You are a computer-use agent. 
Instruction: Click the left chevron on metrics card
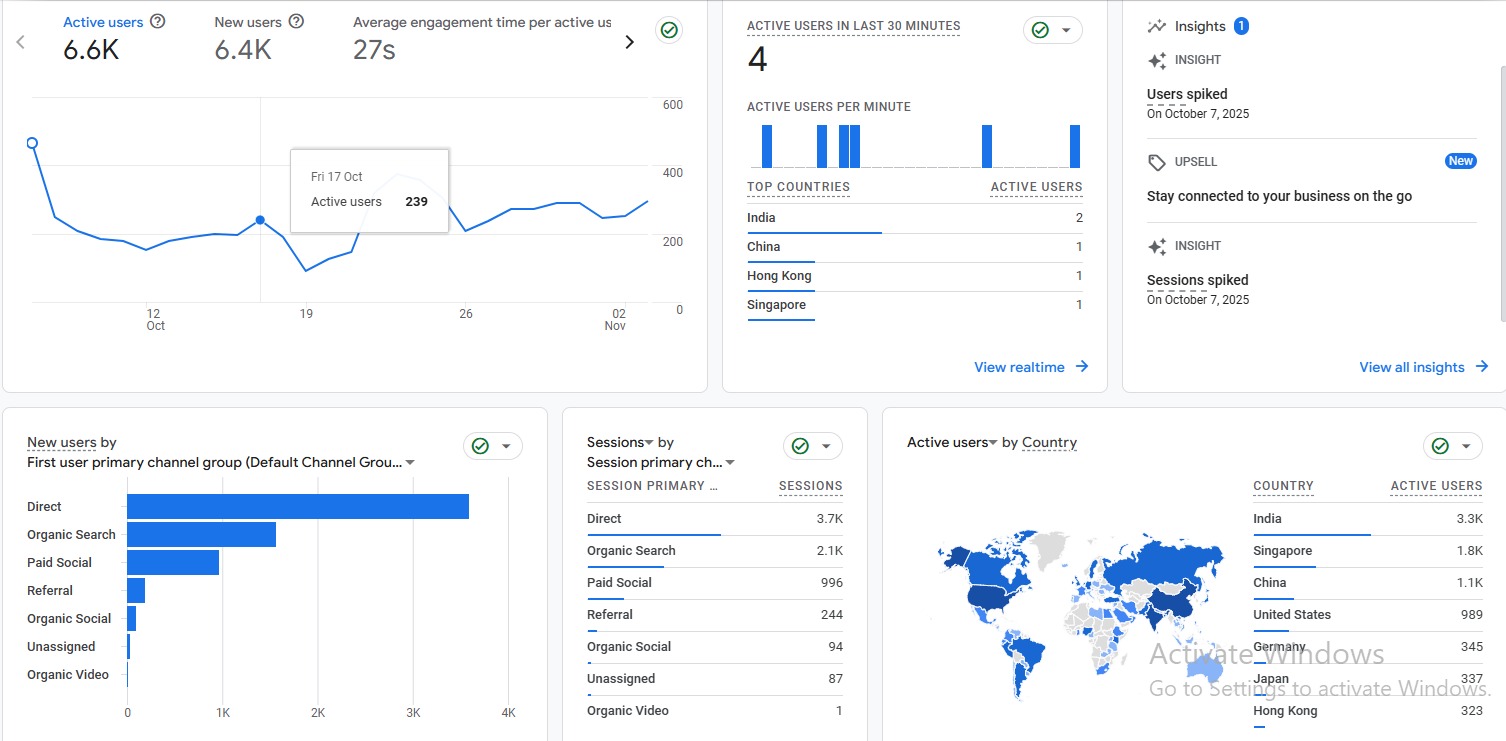[20, 42]
